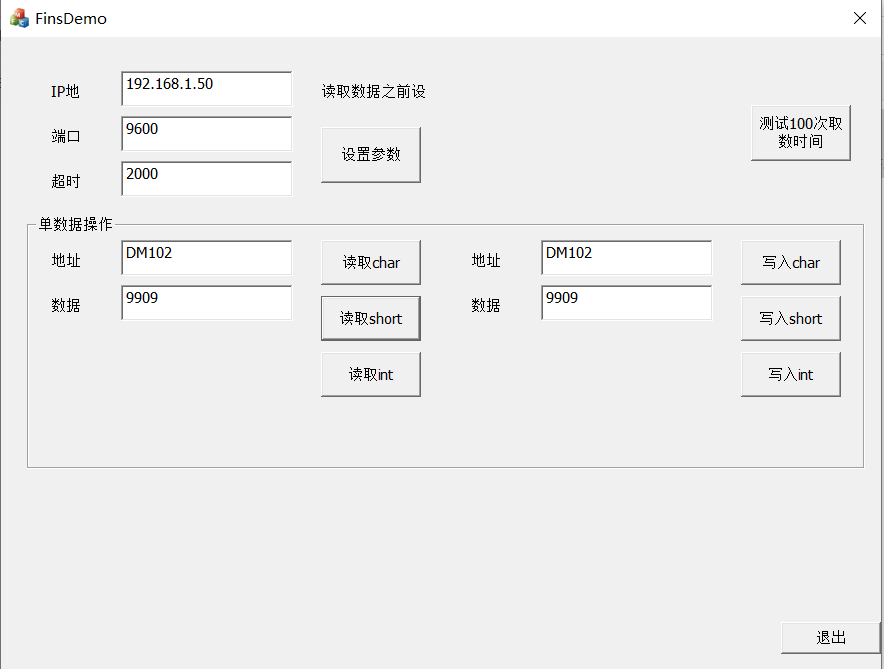
Task: Click 读取short to read a short value
Action: [370, 317]
